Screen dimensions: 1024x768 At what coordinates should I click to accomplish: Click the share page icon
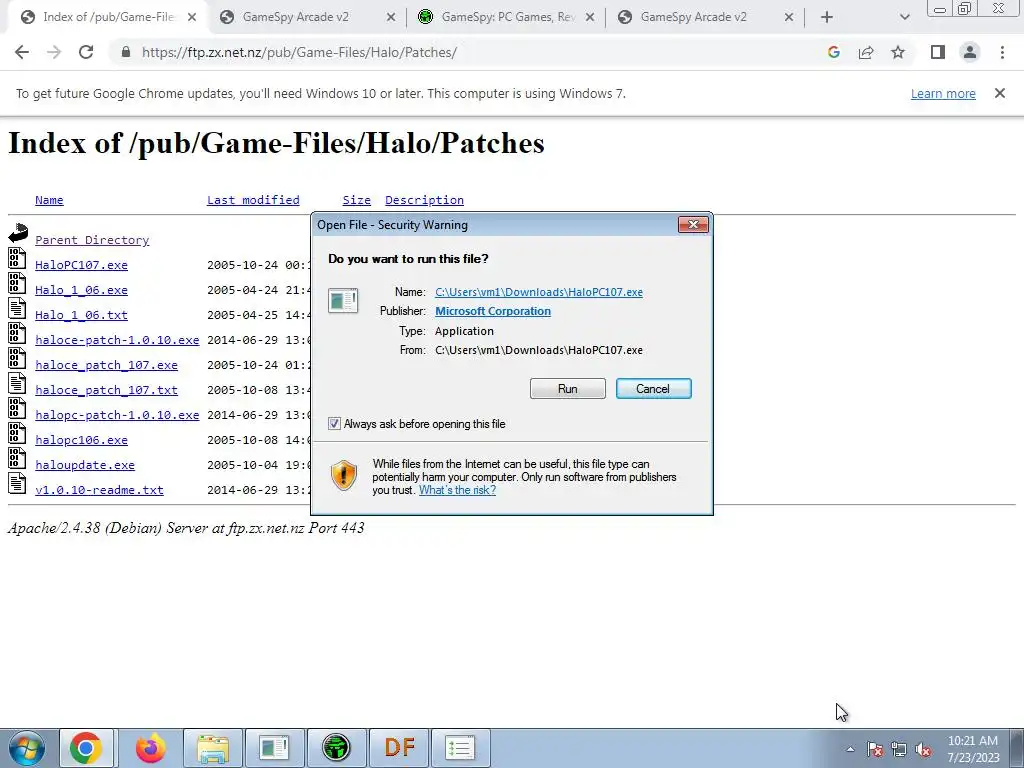pyautogui.click(x=866, y=52)
